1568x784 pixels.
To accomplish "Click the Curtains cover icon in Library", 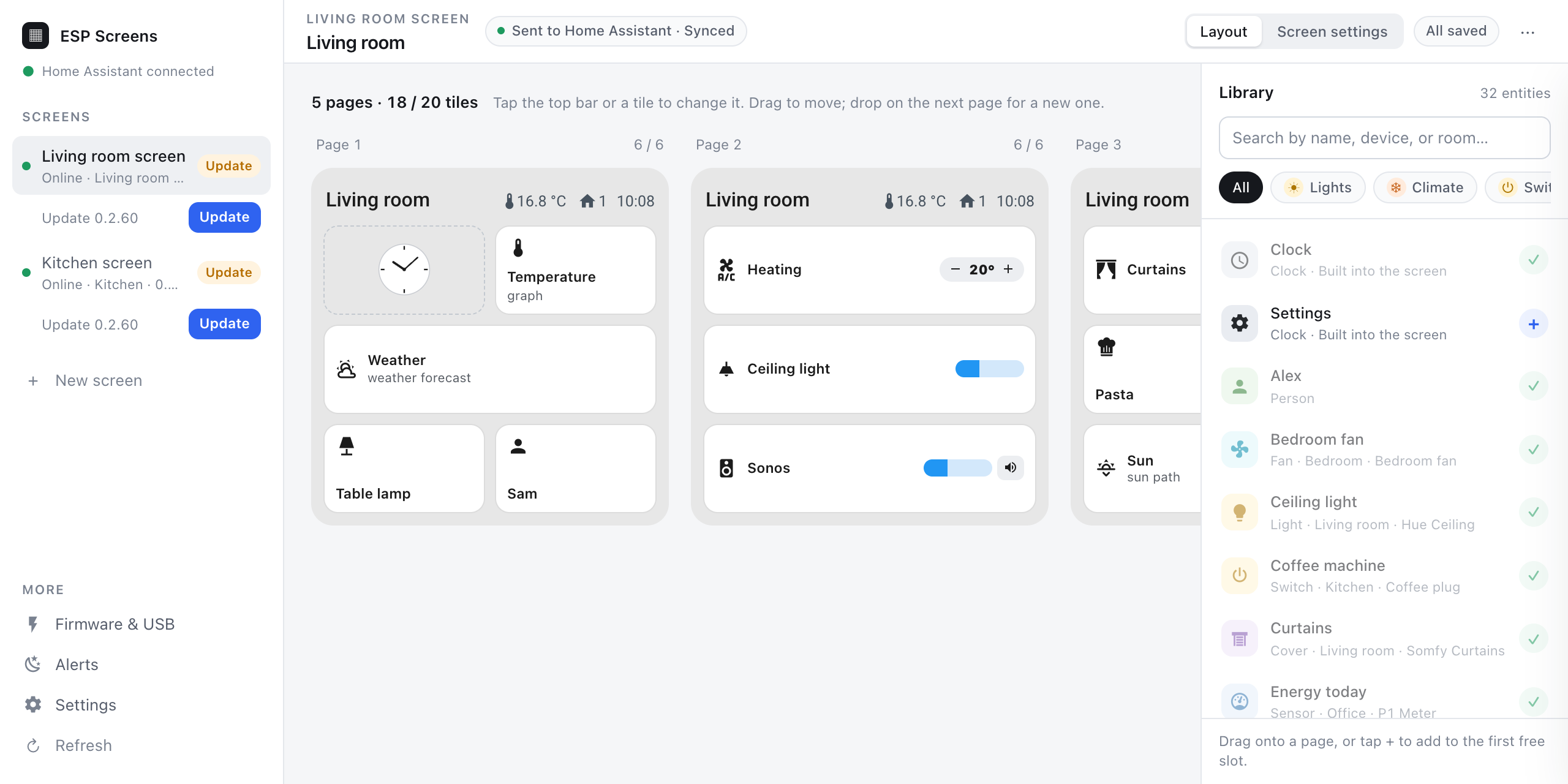I will (x=1240, y=639).
